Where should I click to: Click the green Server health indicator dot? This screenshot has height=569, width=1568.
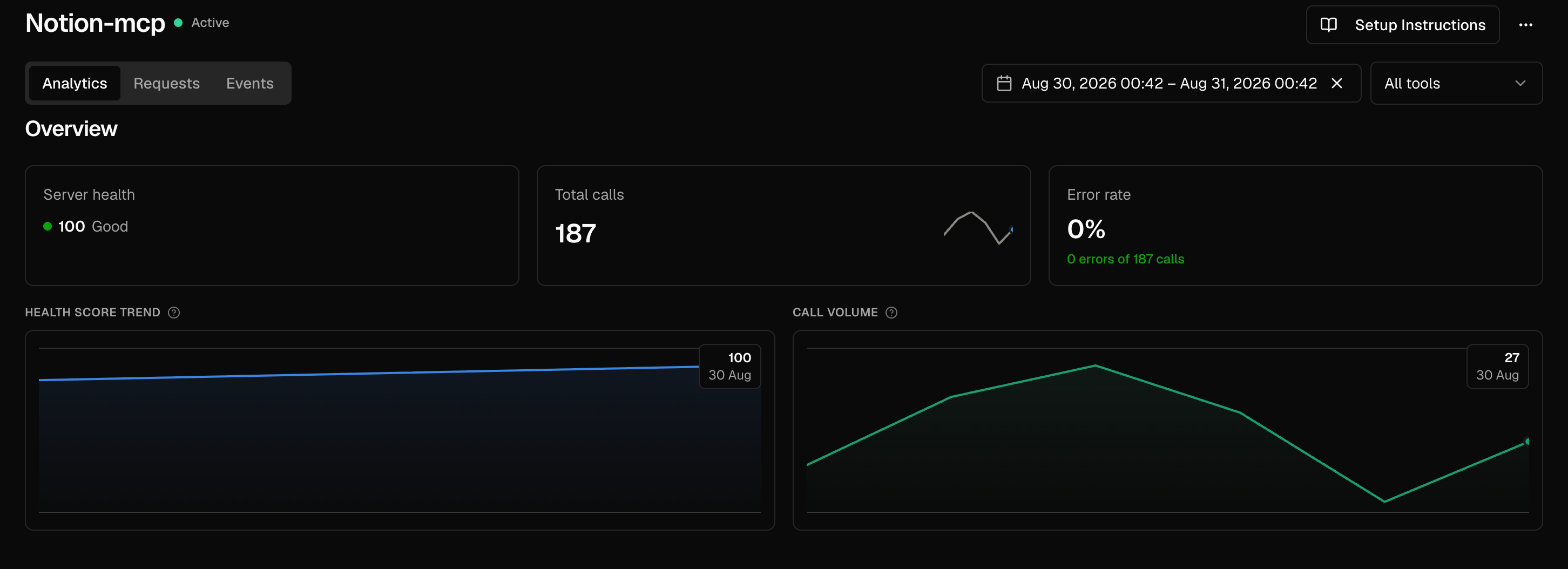pos(48,226)
